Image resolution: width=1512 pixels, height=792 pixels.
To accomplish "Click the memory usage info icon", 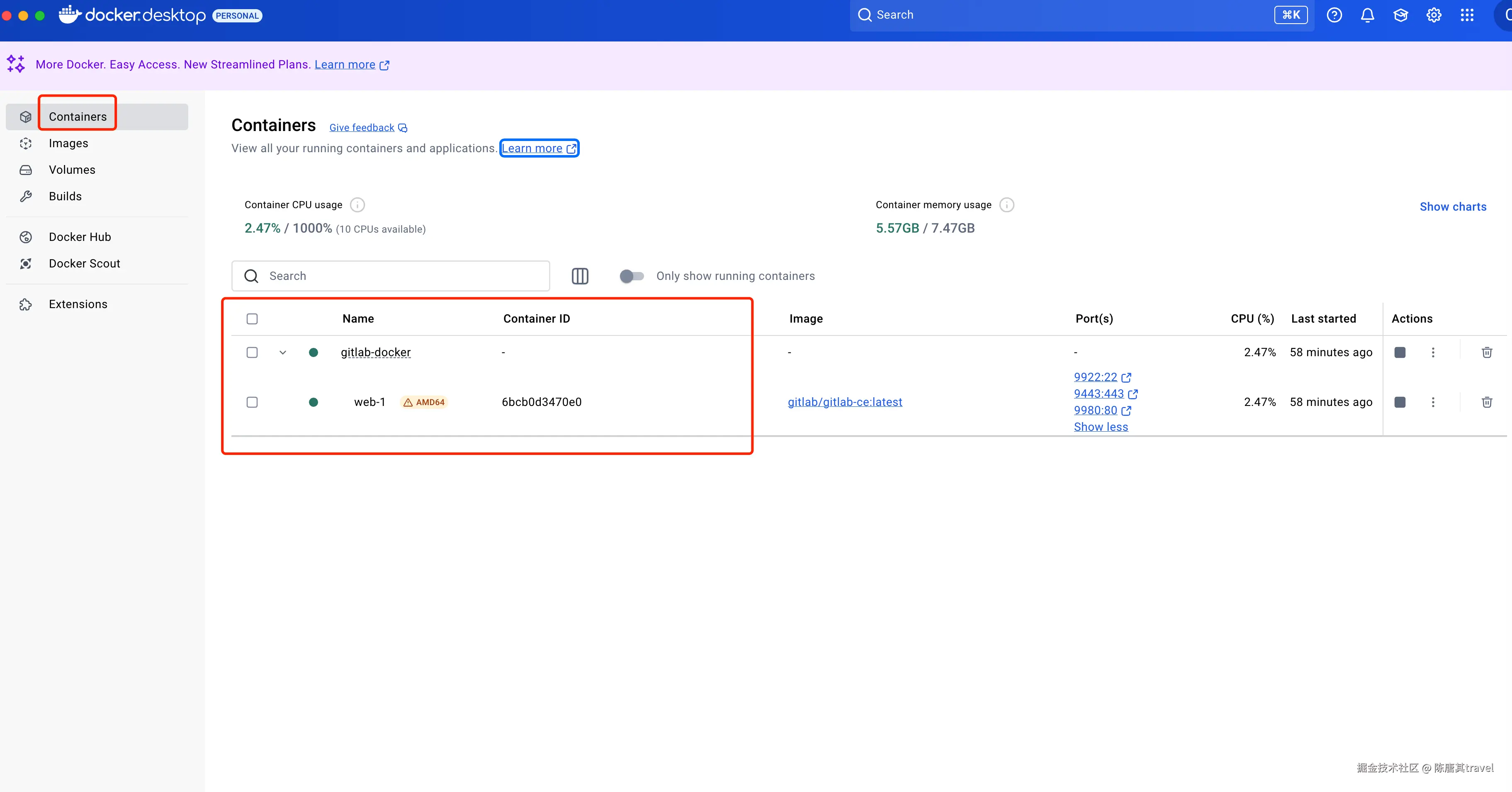I will point(1006,205).
